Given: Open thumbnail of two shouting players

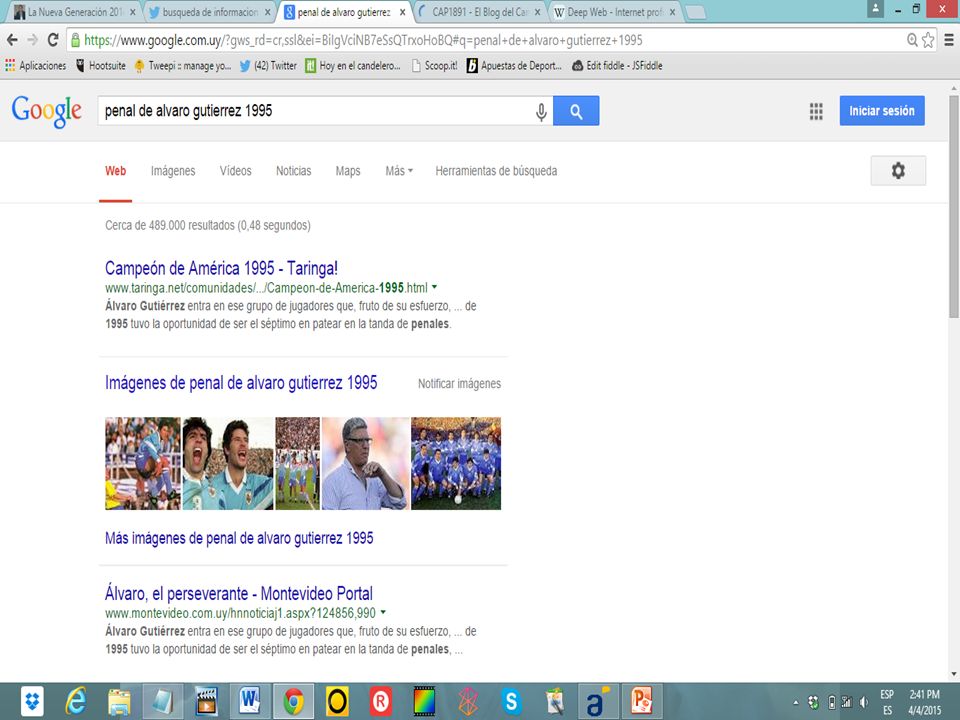Looking at the screenshot, I should pos(228,463).
